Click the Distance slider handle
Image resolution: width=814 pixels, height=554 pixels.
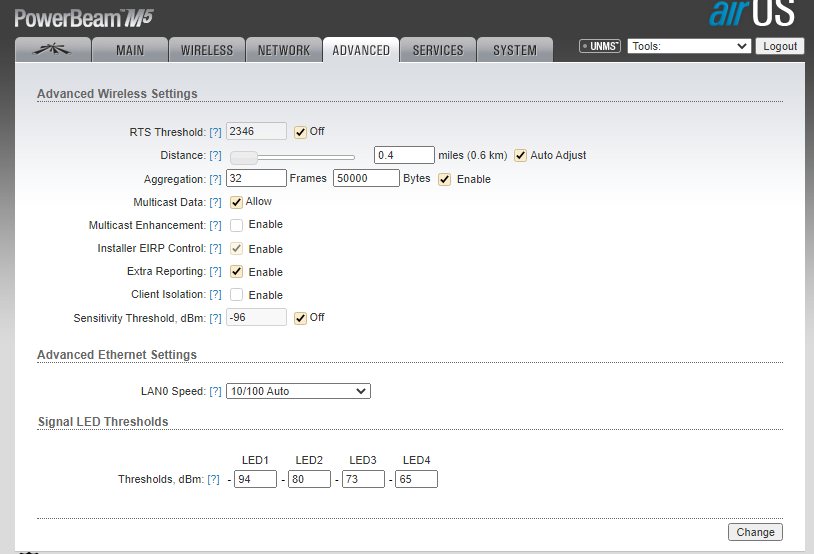coord(244,157)
